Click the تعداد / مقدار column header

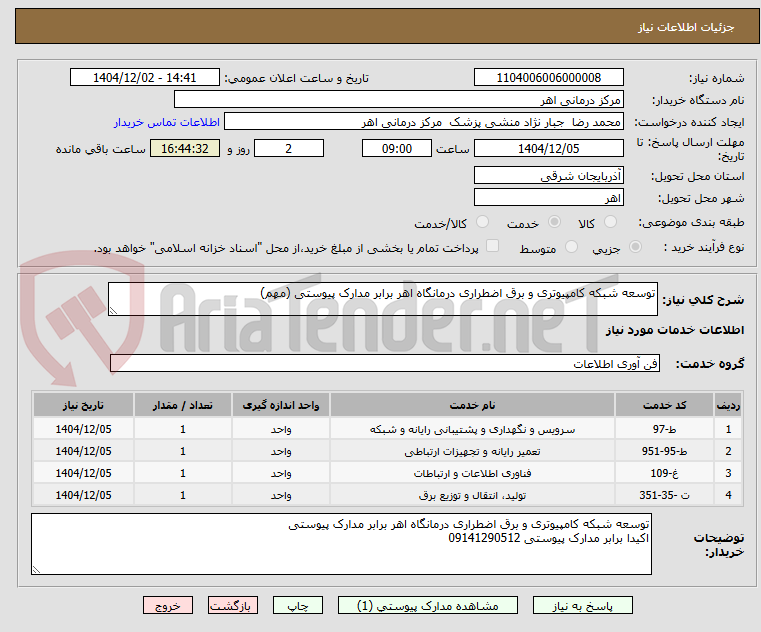tap(182, 405)
